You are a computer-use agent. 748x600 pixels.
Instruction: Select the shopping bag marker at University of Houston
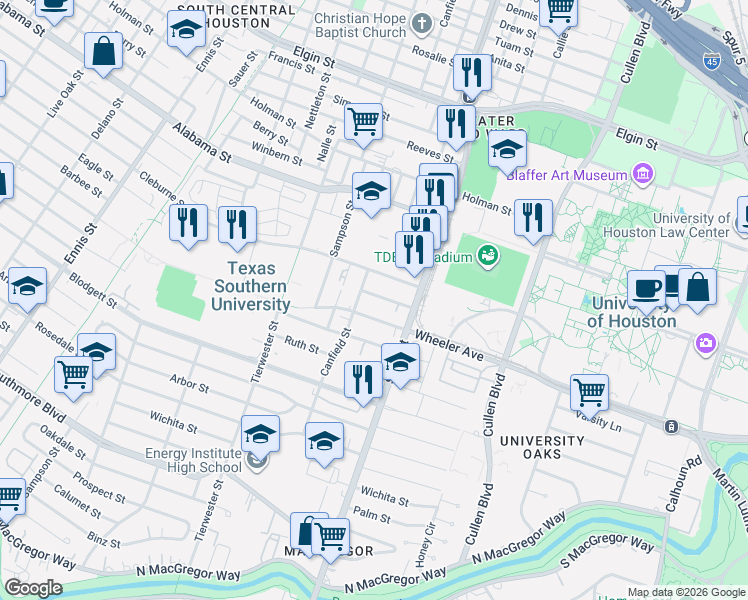(697, 290)
